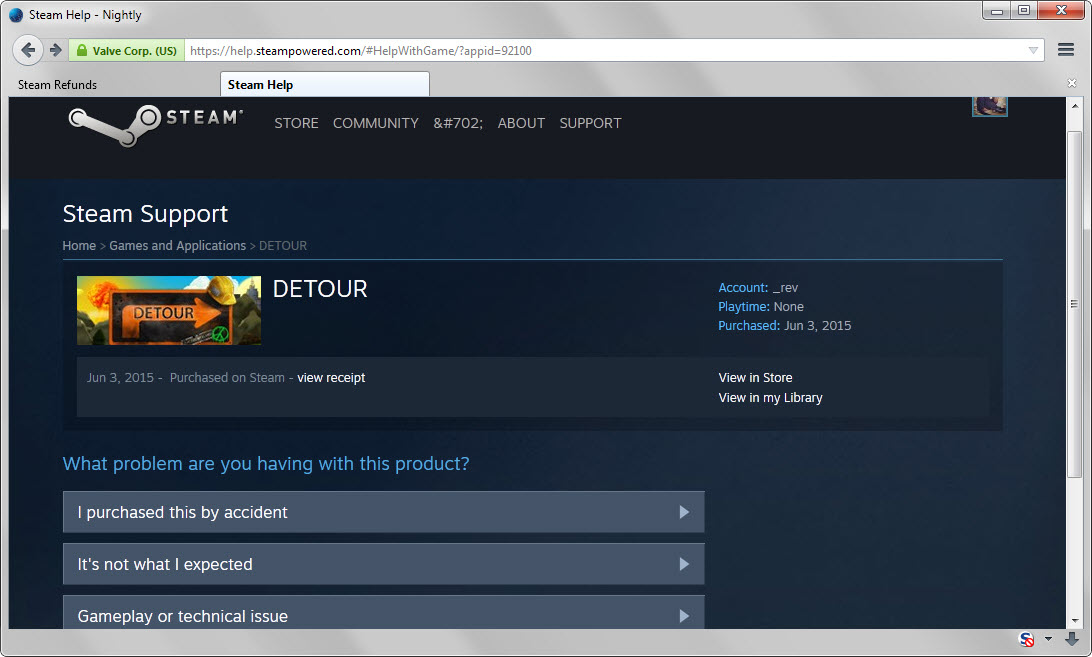Image resolution: width=1092 pixels, height=657 pixels.
Task: Open the ABOUT menu item
Action: (521, 123)
